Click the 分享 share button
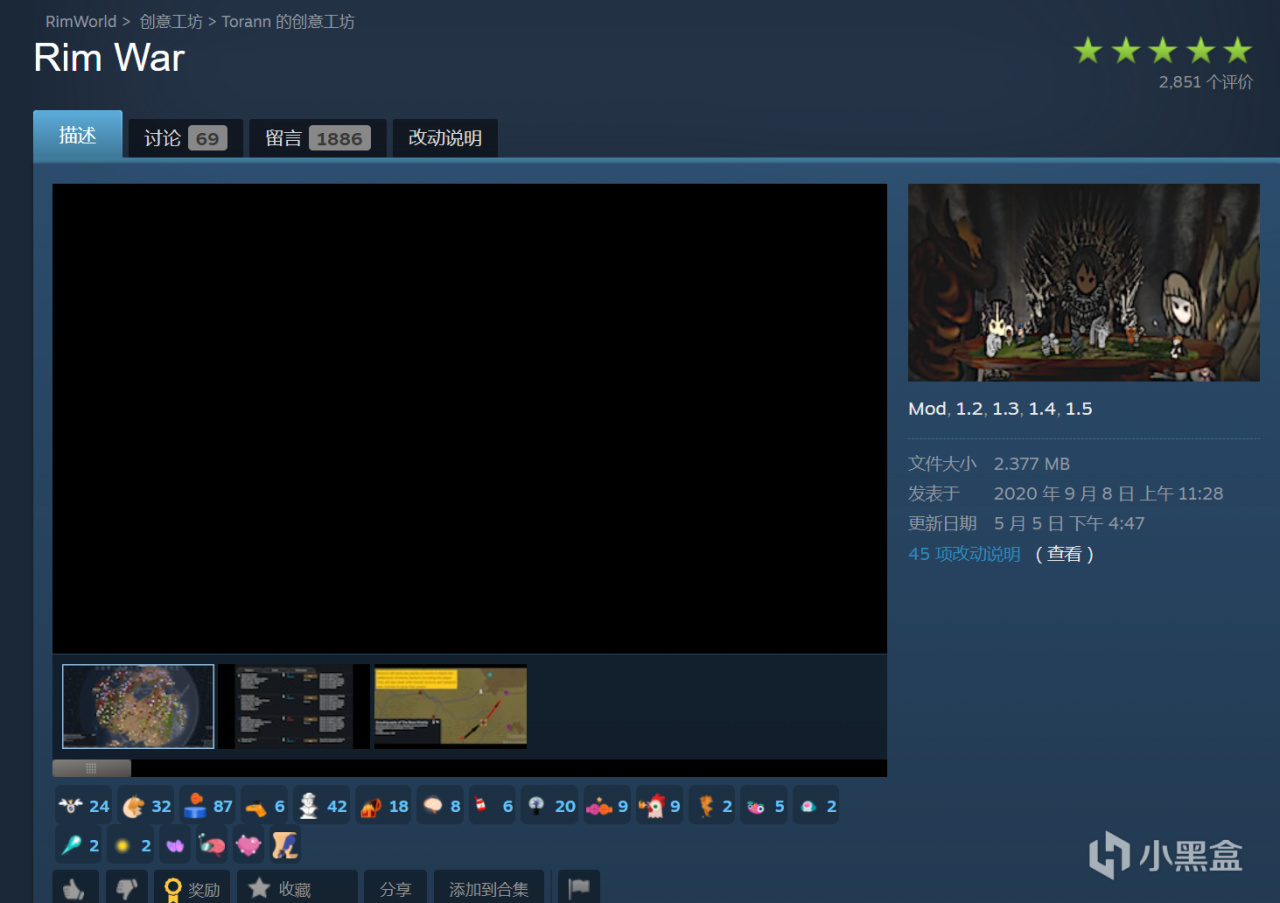 click(395, 887)
